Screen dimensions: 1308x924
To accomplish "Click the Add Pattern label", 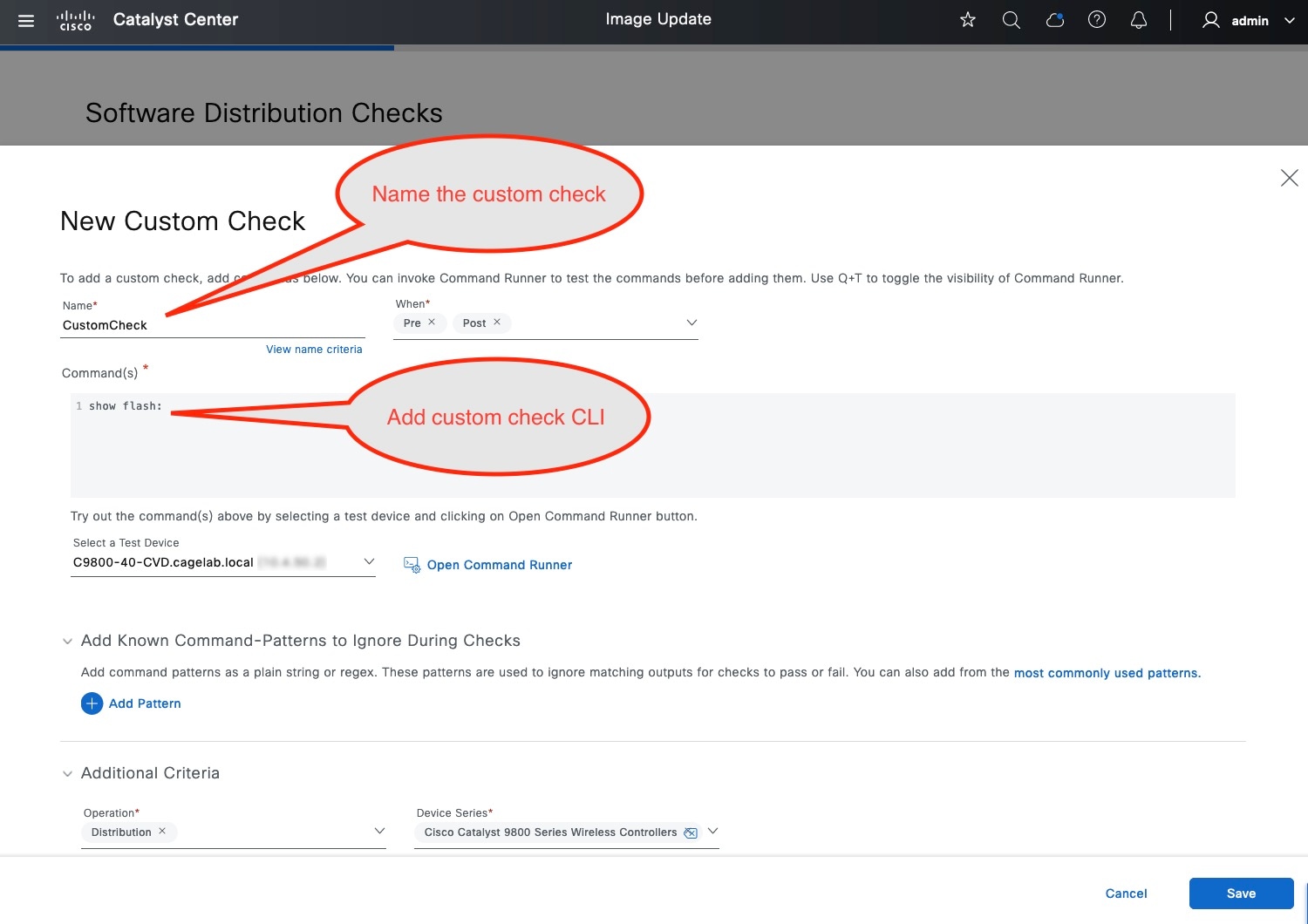I will [x=145, y=703].
